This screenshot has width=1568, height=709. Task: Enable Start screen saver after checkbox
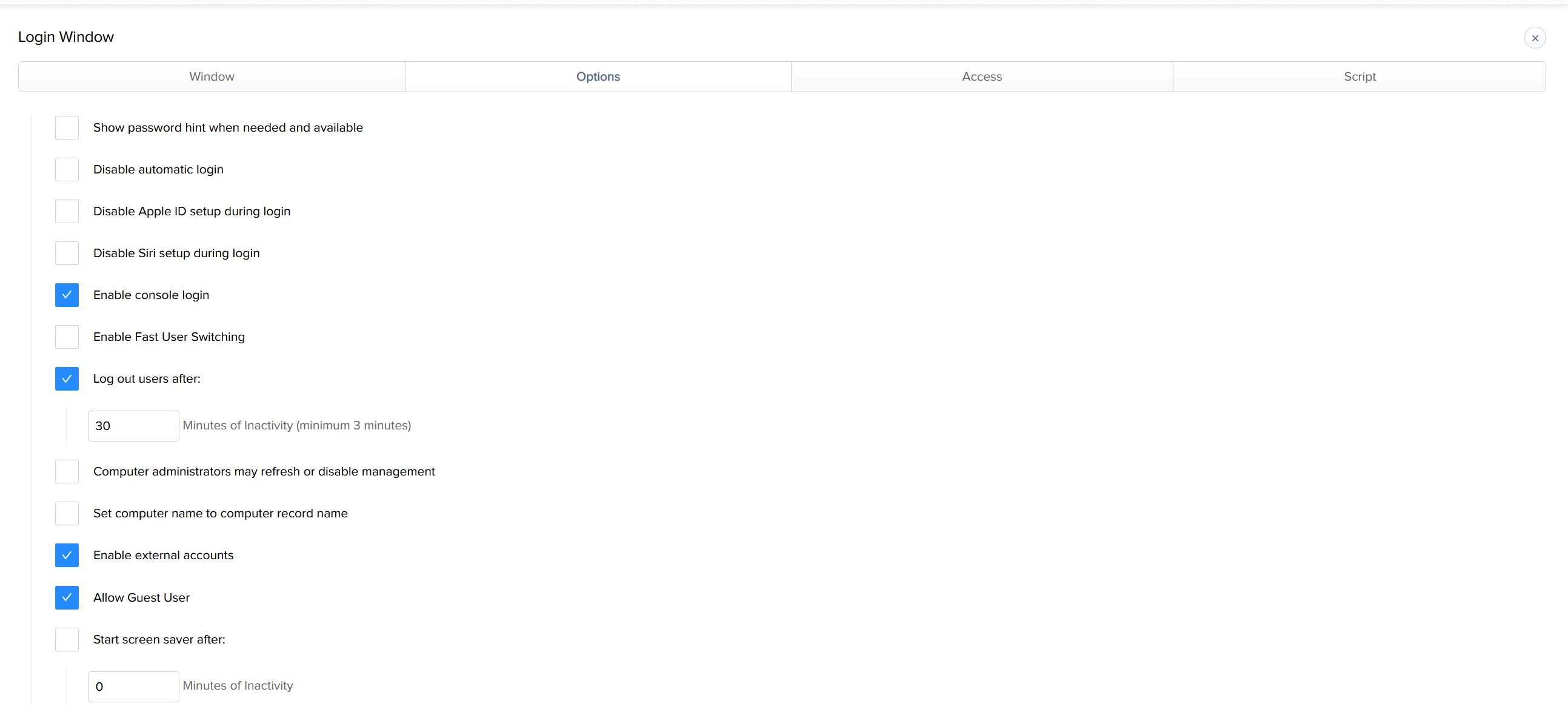point(67,640)
